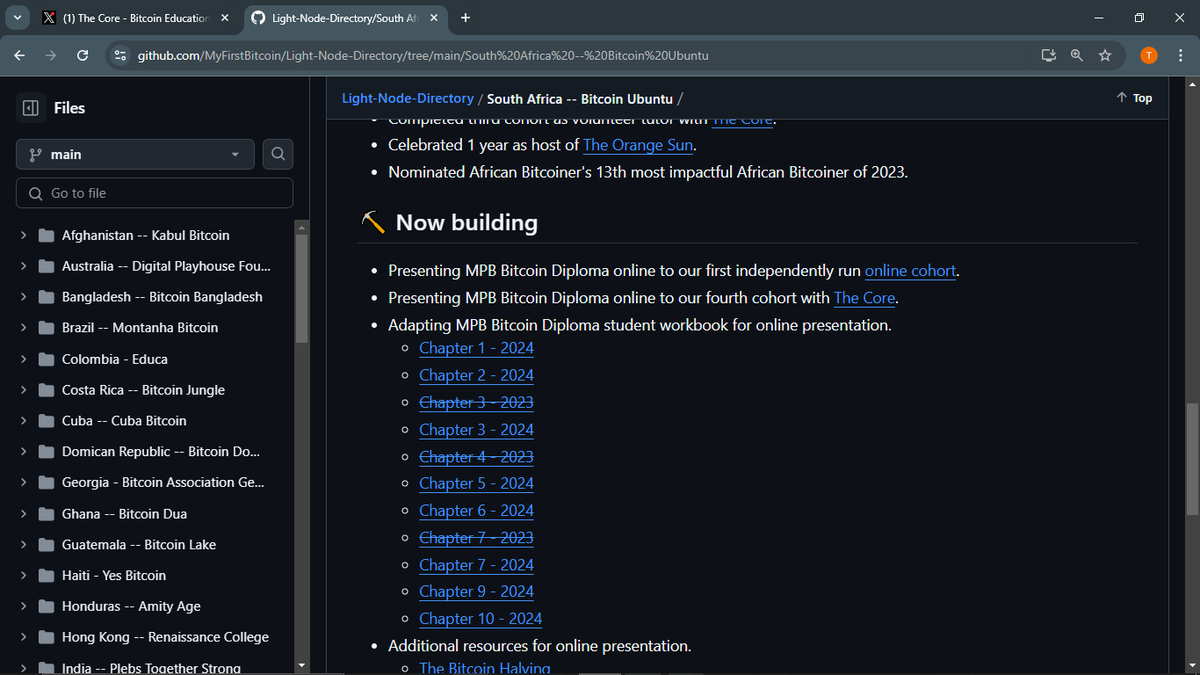Open Chapter 2 - 2024 link
This screenshot has height=675, width=1200.
[x=476, y=375]
